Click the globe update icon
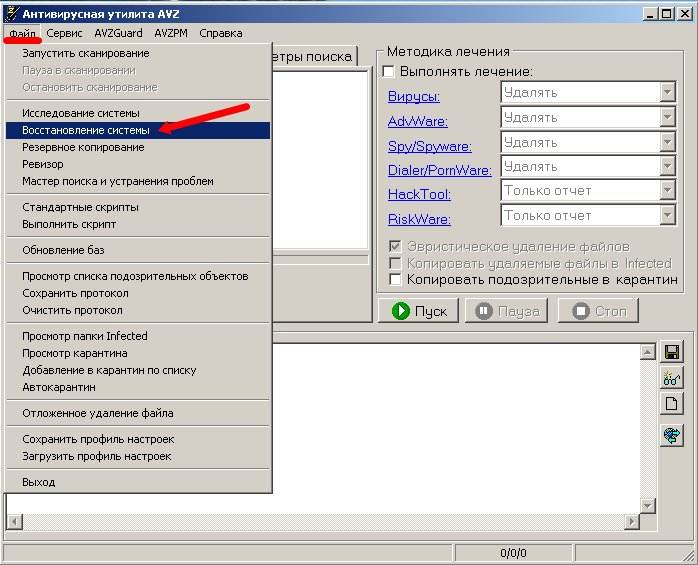698x565 pixels. [x=671, y=435]
